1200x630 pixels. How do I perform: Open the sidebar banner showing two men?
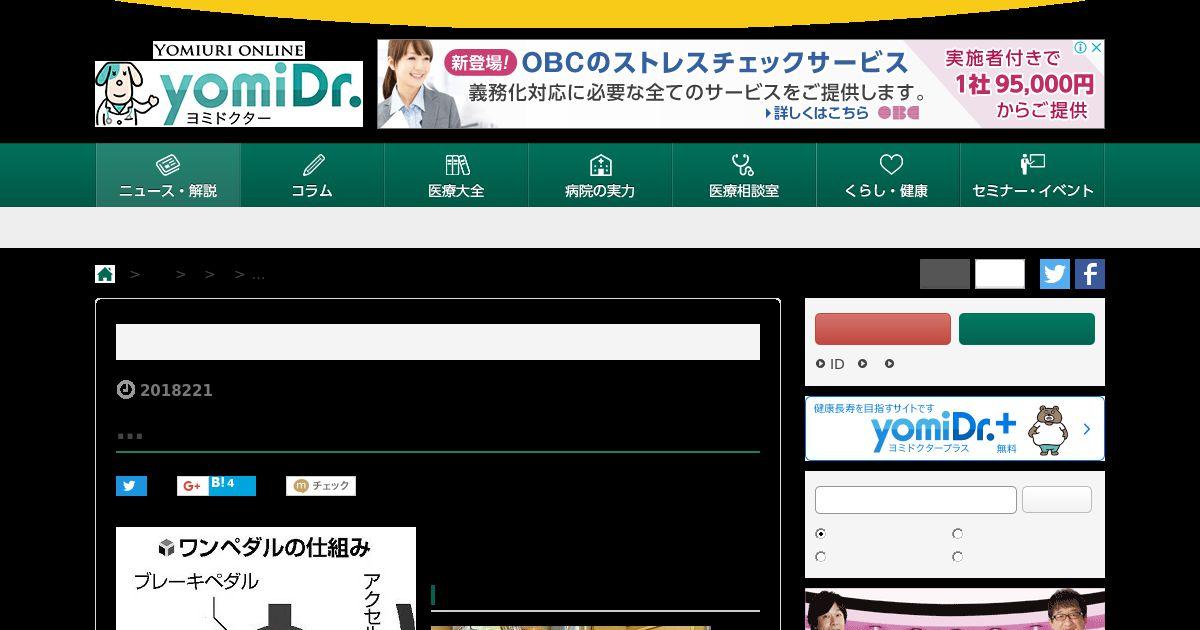[x=955, y=609]
